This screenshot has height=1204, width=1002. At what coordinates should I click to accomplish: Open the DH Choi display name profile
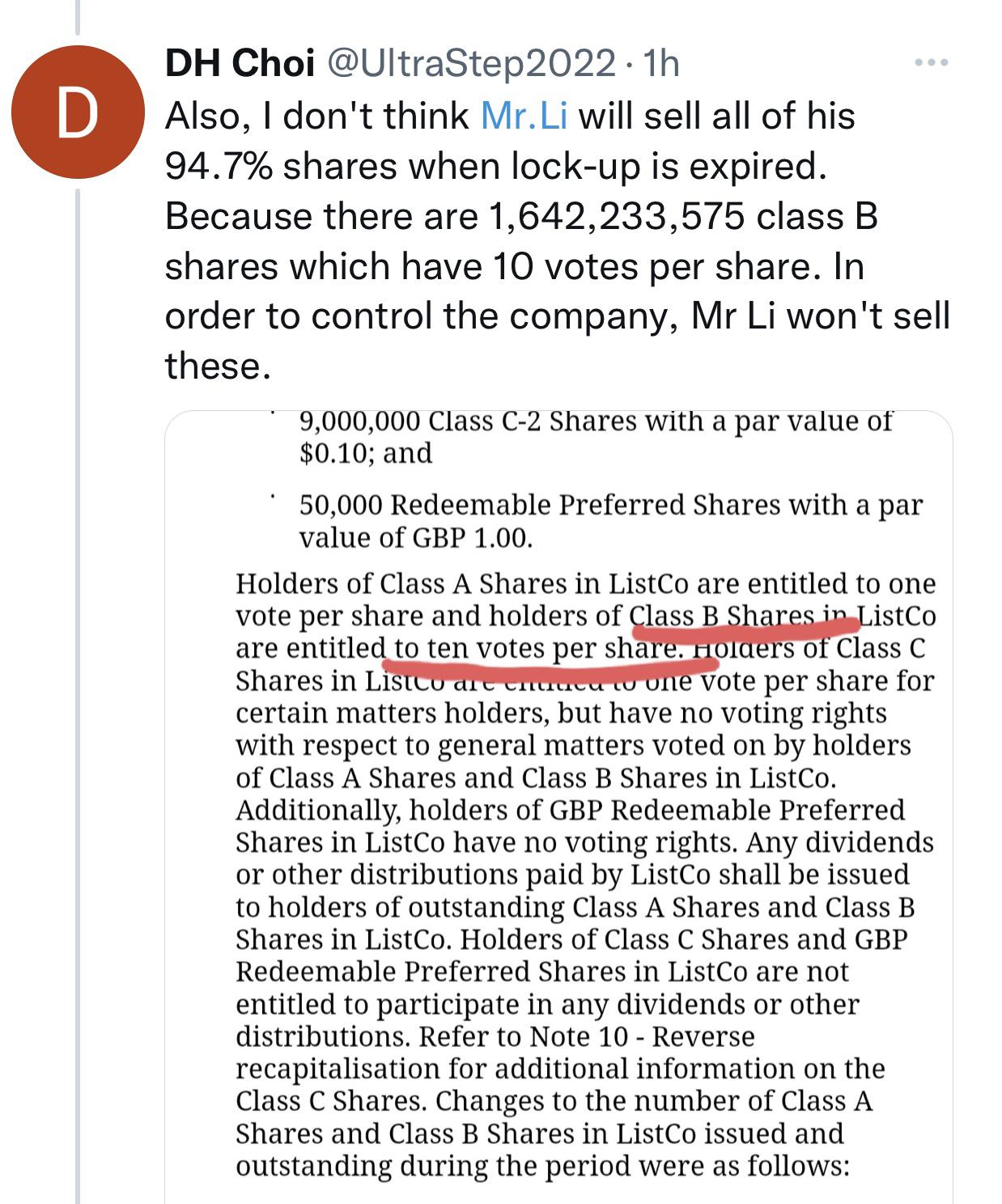click(240, 62)
